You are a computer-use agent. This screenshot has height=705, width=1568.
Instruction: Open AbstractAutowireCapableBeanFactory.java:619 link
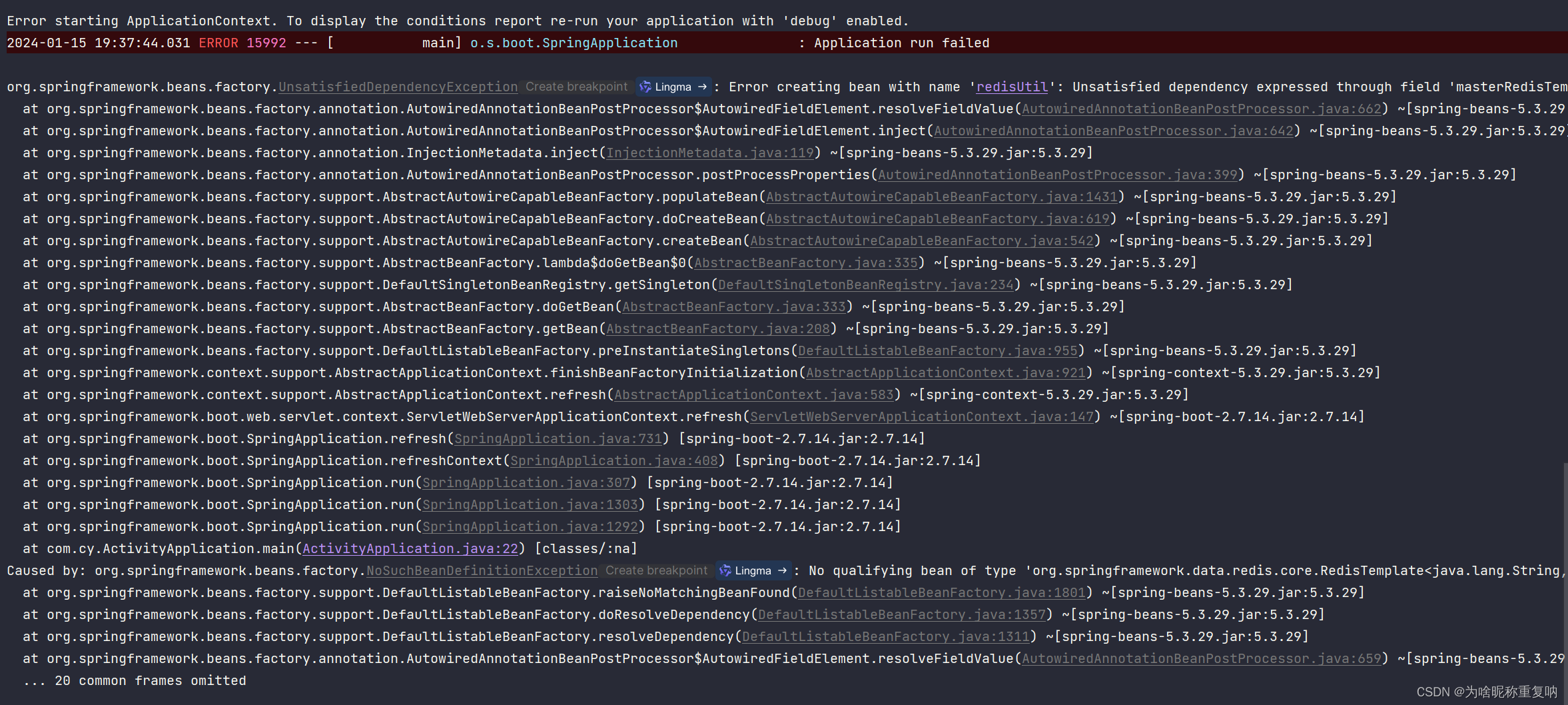point(938,219)
